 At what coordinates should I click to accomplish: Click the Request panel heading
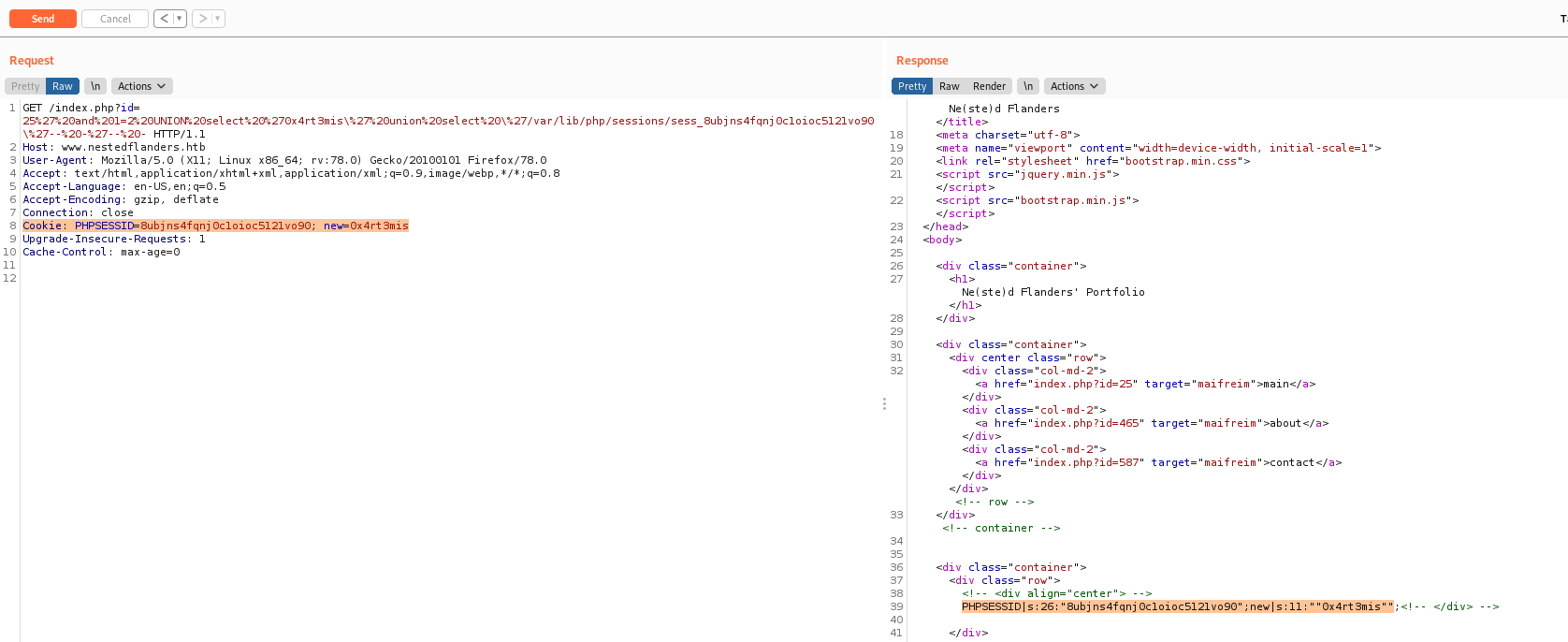[x=32, y=61]
